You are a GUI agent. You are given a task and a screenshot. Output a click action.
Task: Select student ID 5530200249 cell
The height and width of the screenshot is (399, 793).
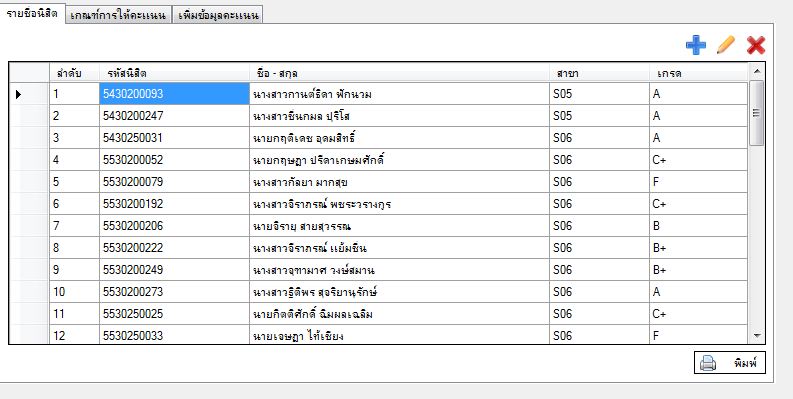click(174, 270)
